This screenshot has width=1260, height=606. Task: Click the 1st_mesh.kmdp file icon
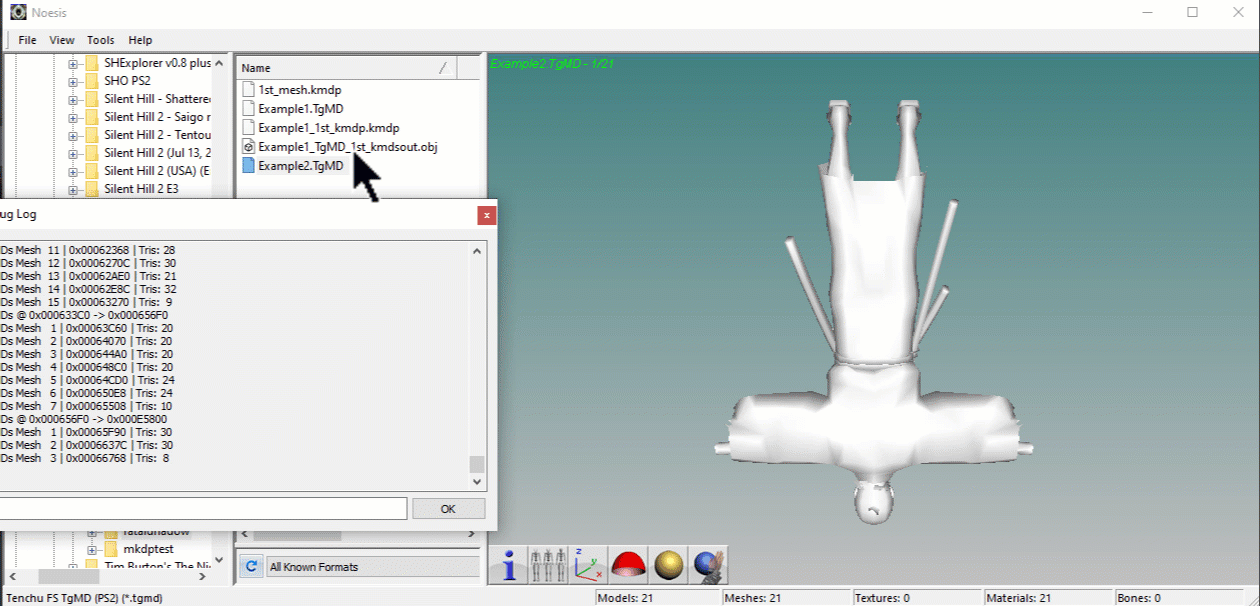tap(249, 90)
